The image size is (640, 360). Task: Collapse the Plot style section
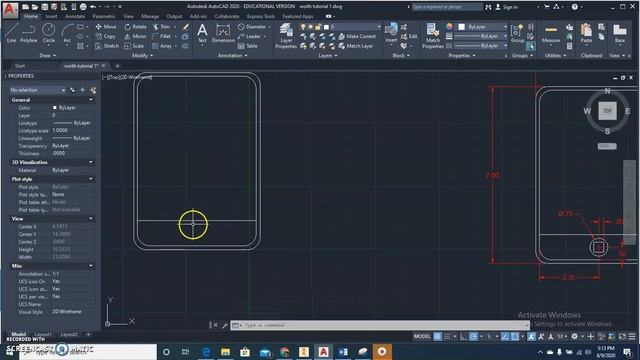[x=91, y=179]
